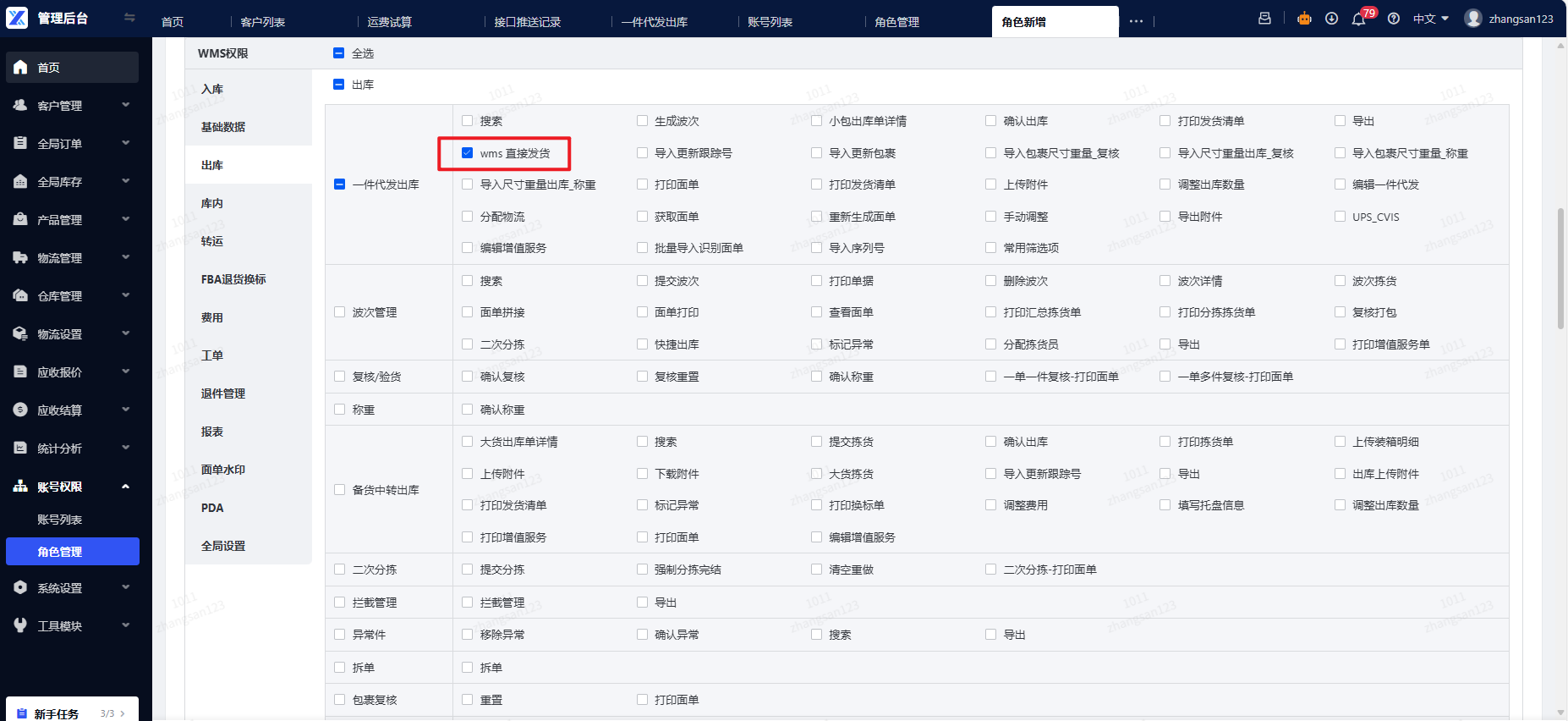Click the 系统设置 gear icon
Image resolution: width=1568 pixels, height=721 pixels.
coord(20,587)
